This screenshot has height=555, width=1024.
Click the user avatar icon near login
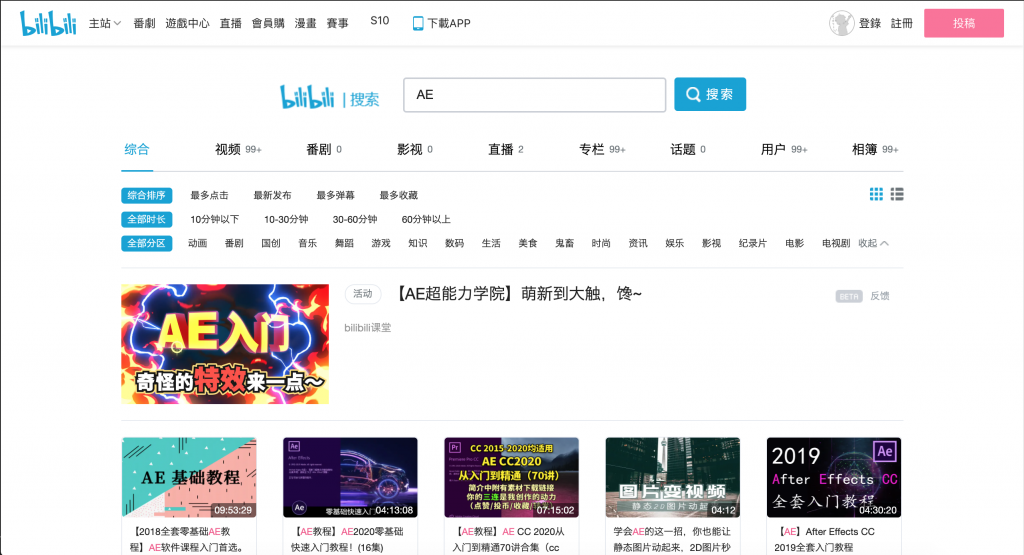[842, 23]
